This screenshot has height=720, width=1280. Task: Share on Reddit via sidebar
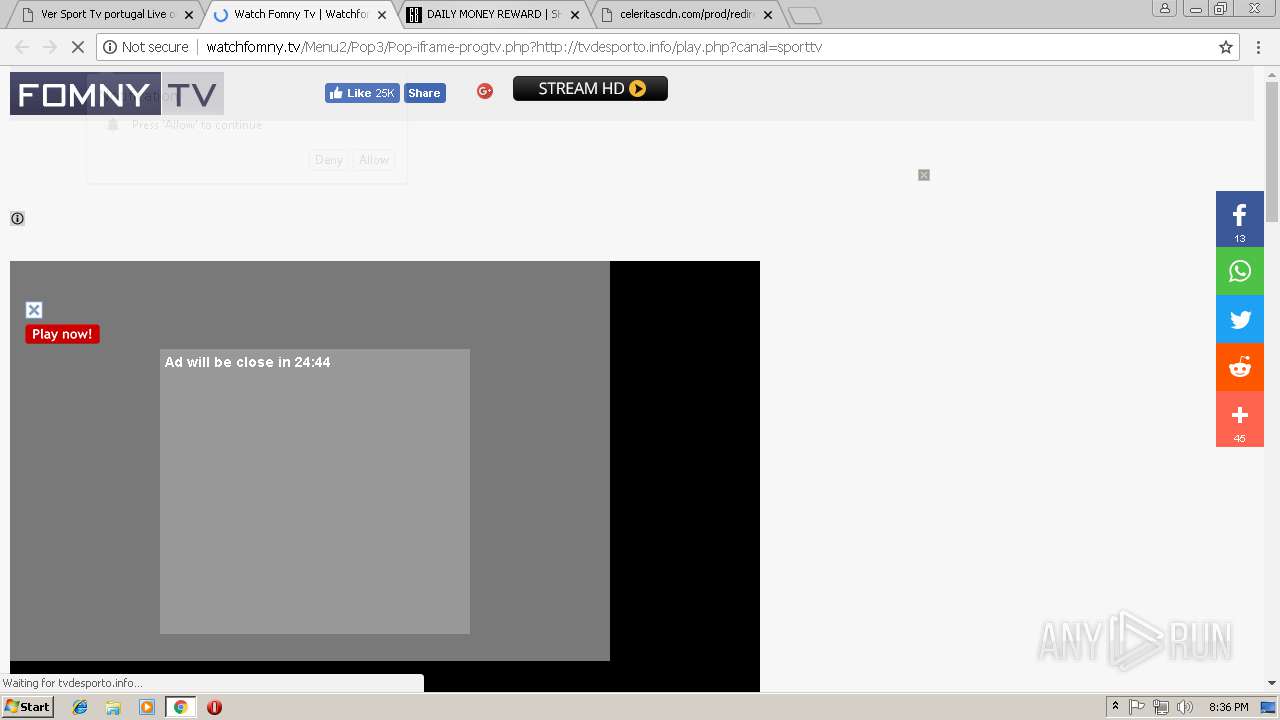1240,367
